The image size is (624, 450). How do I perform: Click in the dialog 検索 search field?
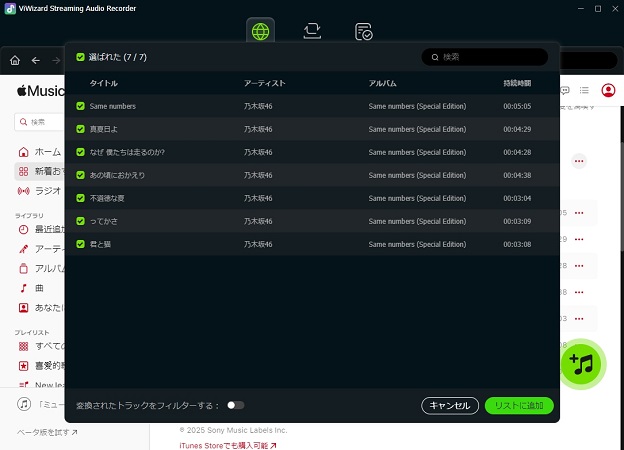click(485, 57)
